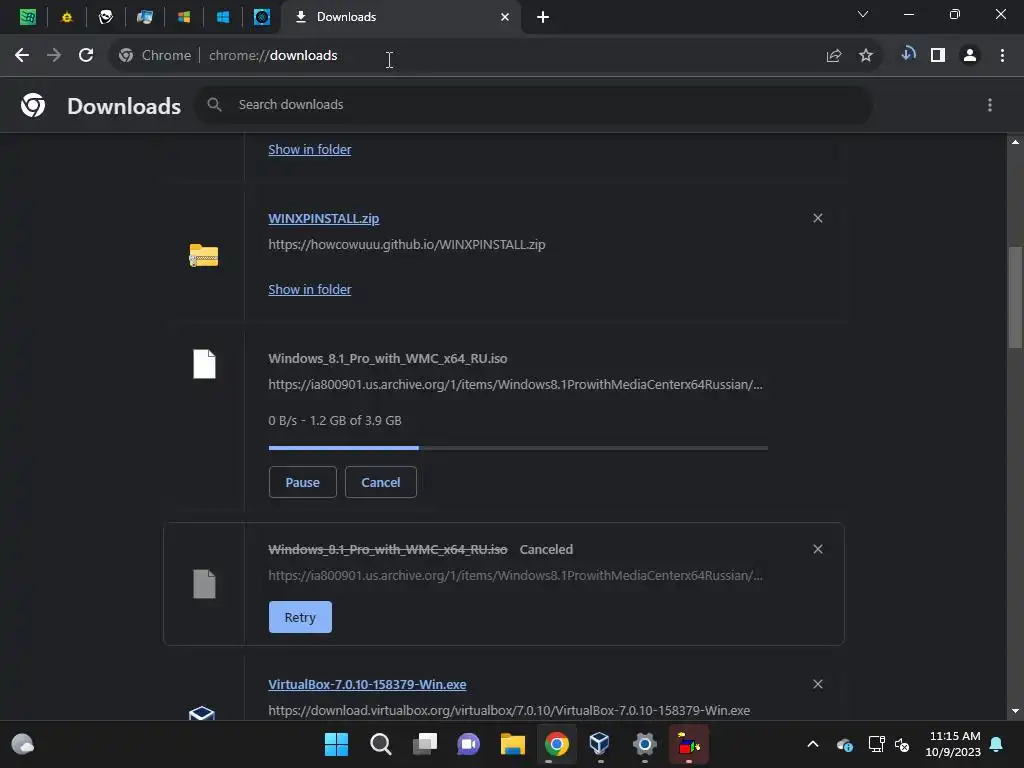Image resolution: width=1024 pixels, height=768 pixels.
Task: Pause the Windows 8.1 ISO download
Action: (302, 482)
